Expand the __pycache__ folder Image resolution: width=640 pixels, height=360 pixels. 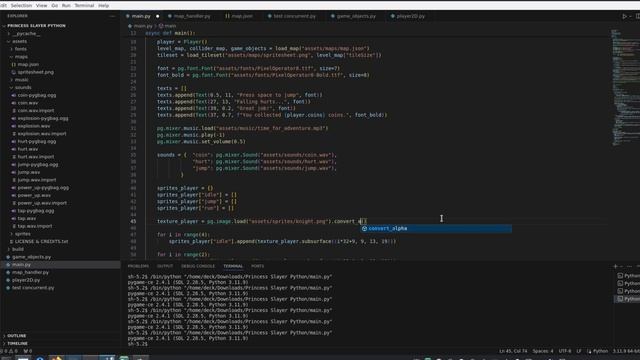coord(26,33)
